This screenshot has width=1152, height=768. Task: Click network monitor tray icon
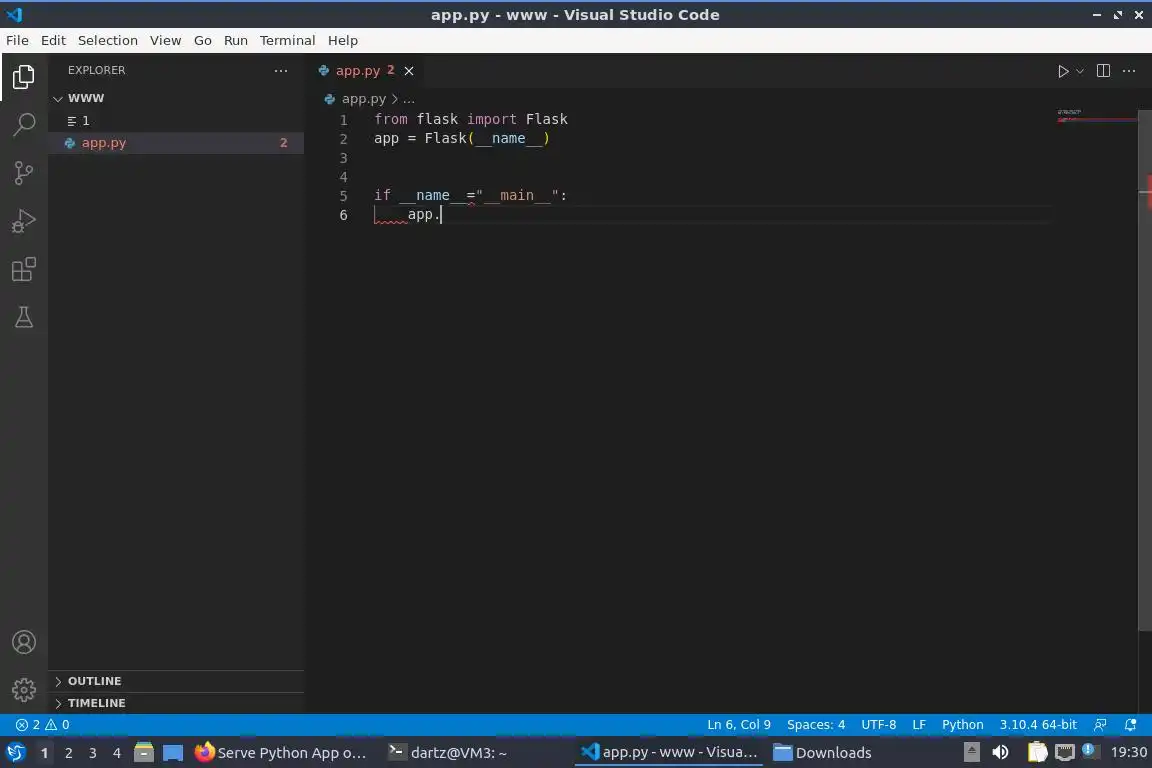[1065, 753]
